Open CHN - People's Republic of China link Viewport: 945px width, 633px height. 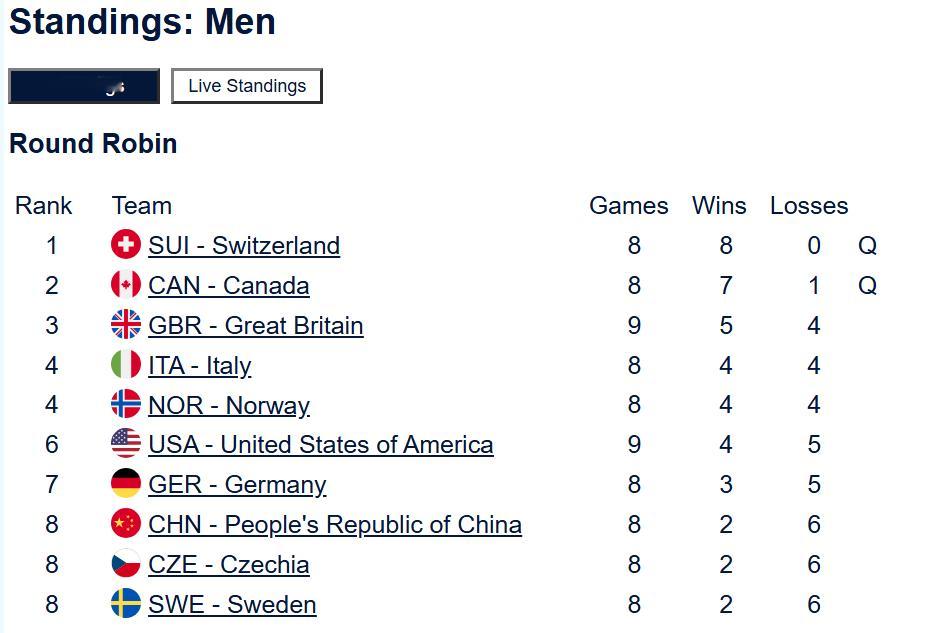[x=335, y=525]
